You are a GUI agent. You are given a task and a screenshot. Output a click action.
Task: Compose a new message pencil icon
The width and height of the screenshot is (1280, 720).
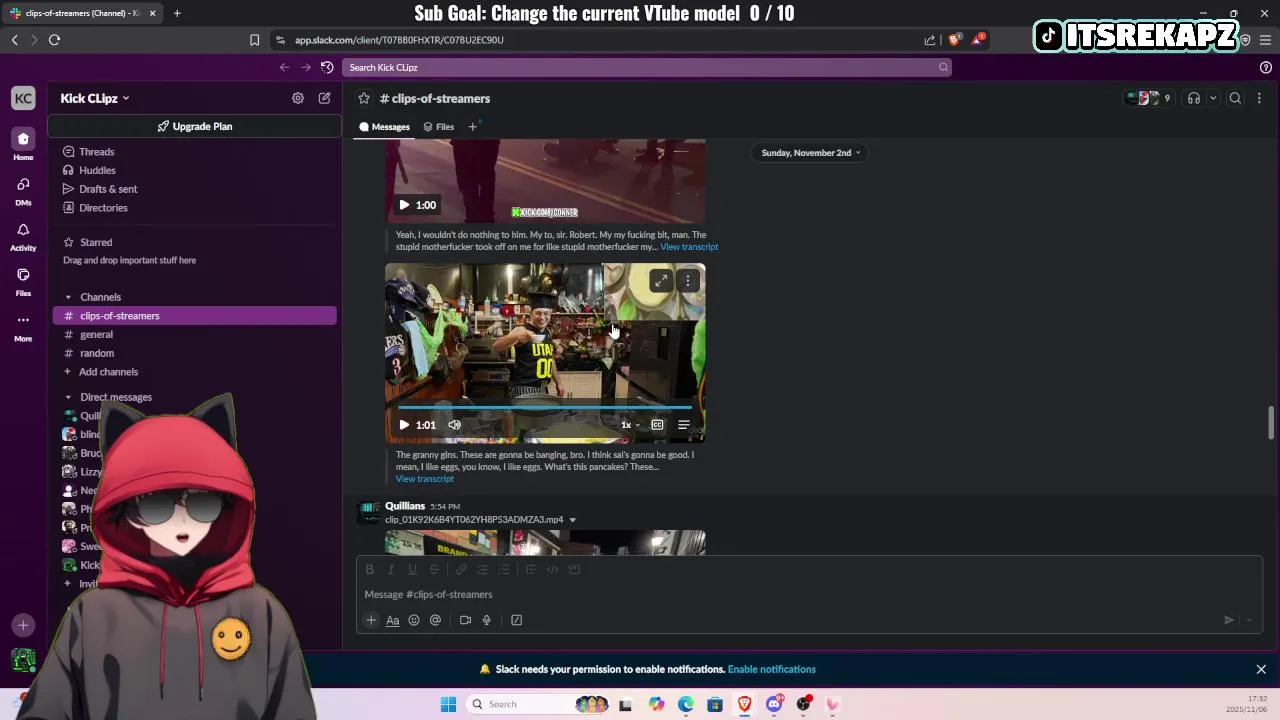[324, 98]
